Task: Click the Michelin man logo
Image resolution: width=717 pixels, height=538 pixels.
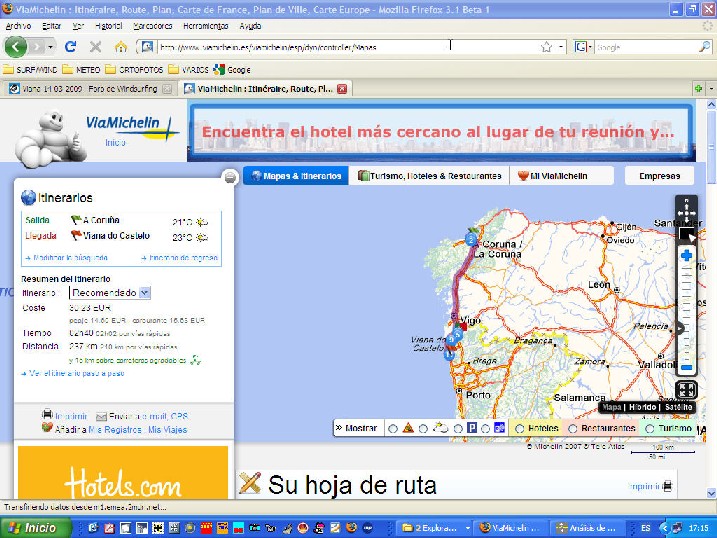Action: 49,138
